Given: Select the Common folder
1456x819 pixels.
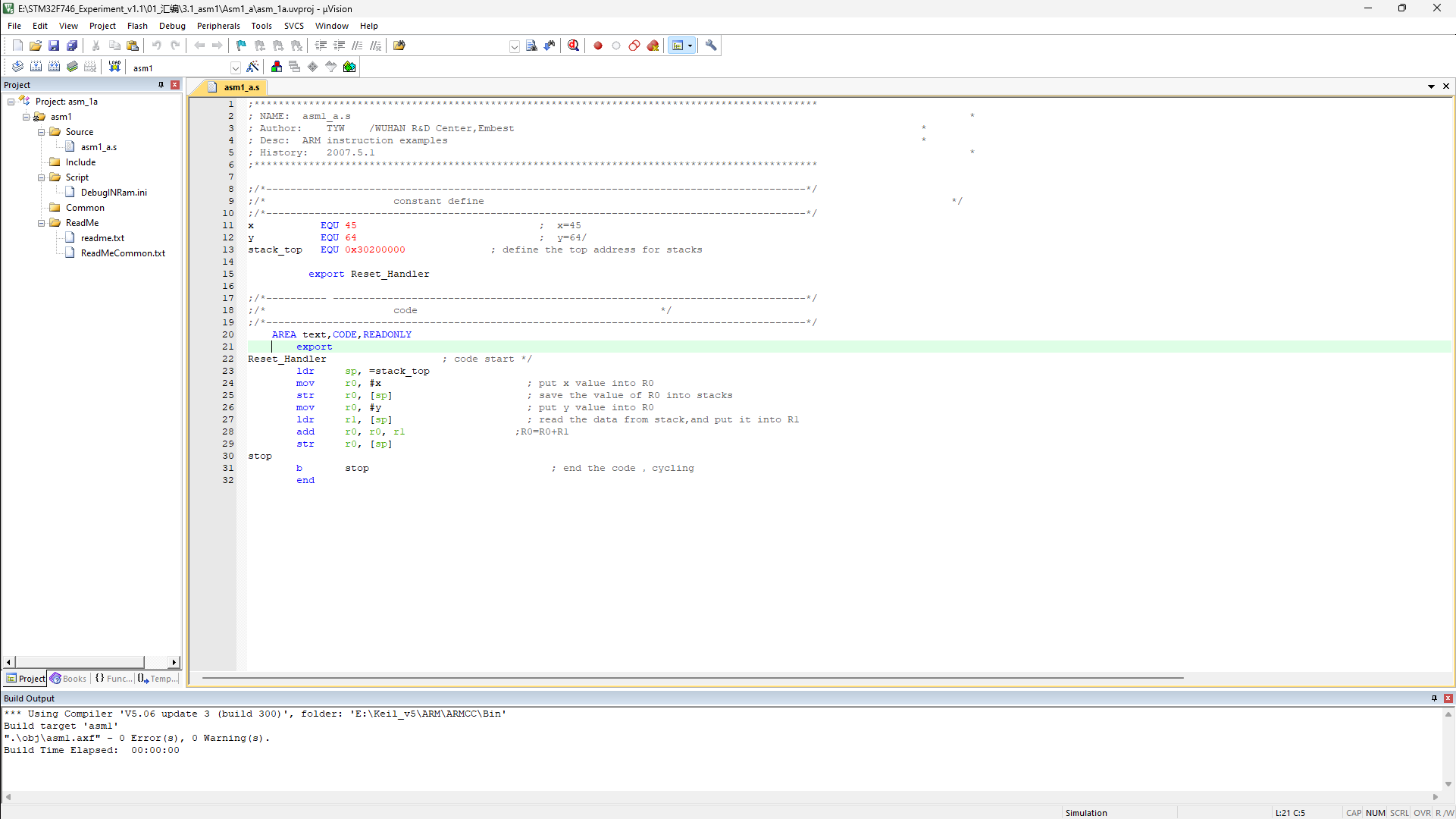Looking at the screenshot, I should 85,208.
